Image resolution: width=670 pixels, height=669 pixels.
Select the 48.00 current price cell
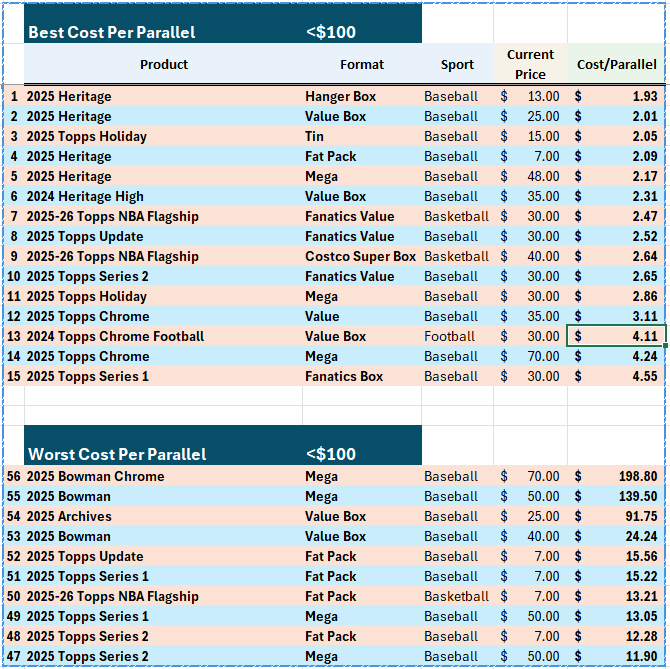[x=530, y=176]
